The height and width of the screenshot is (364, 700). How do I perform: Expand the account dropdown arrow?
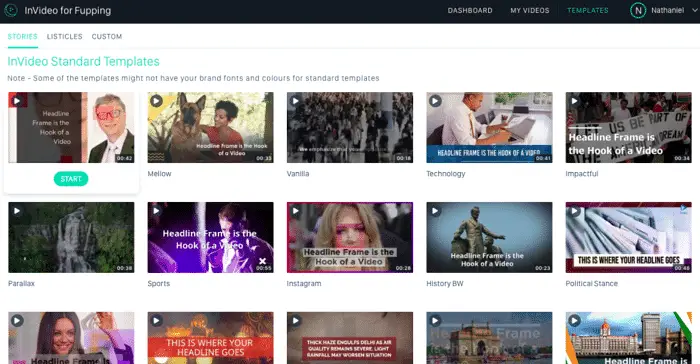[x=695, y=10]
